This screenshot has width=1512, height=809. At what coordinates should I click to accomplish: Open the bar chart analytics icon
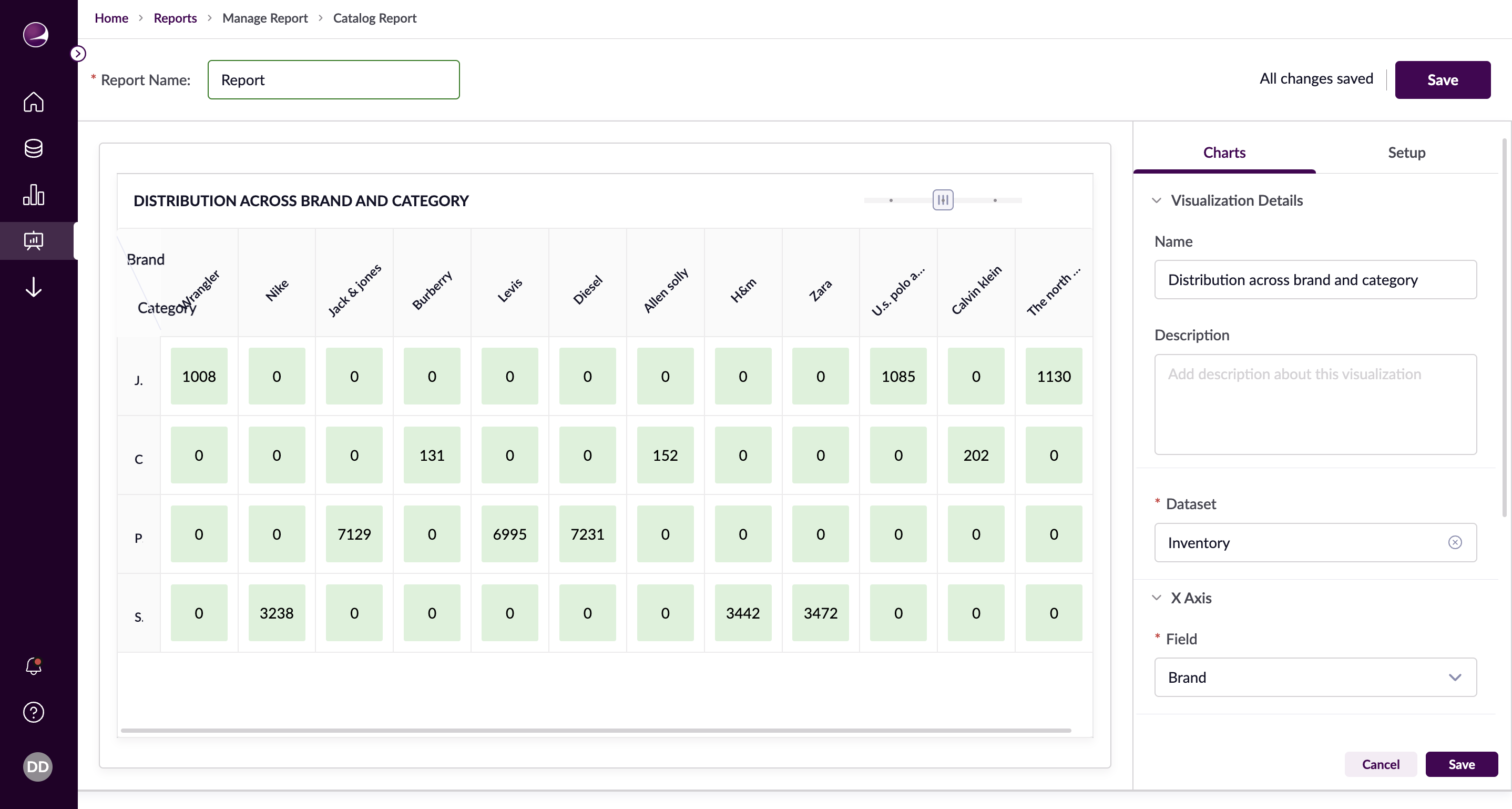[34, 194]
